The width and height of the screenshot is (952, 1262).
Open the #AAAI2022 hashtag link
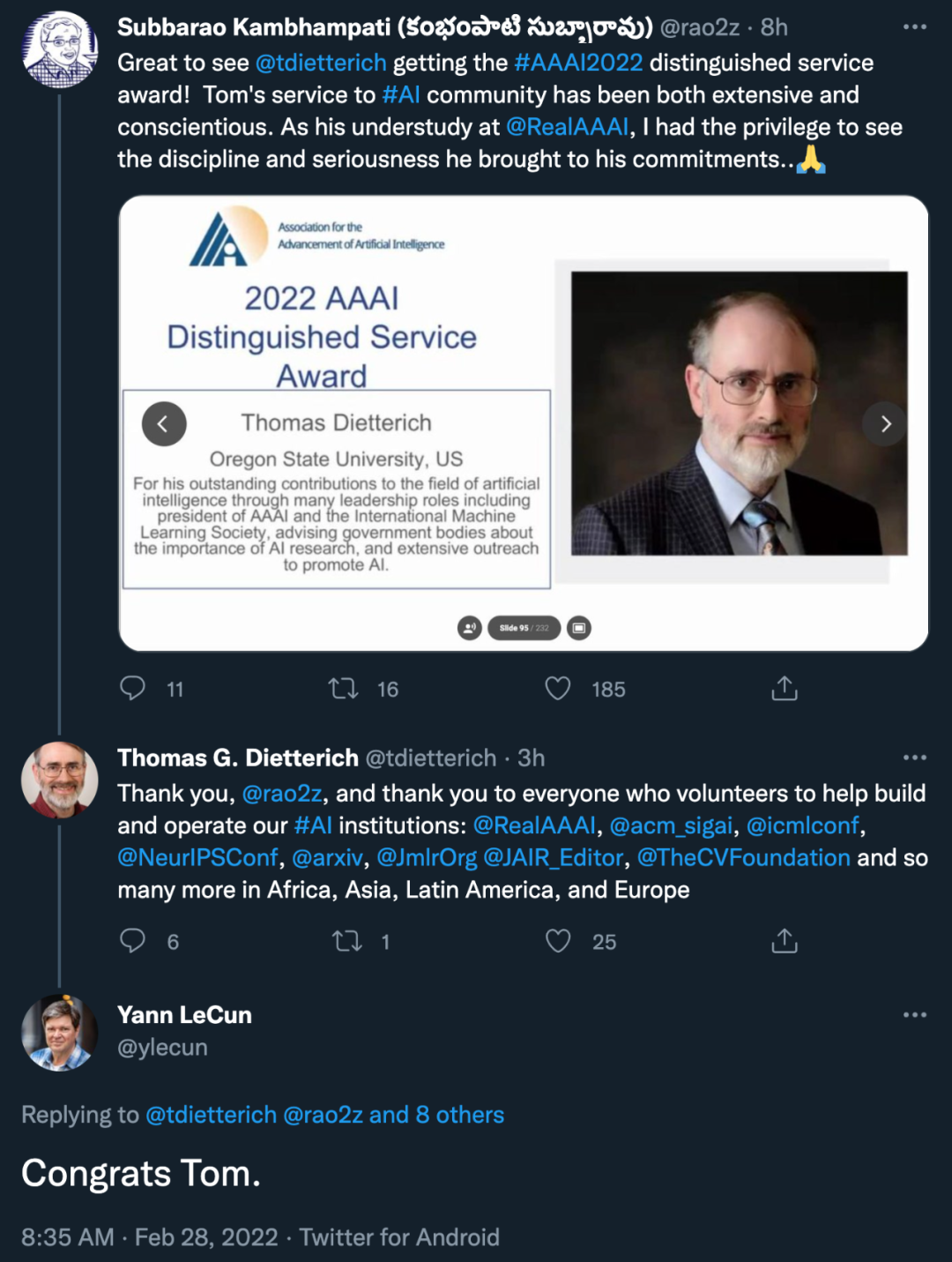click(x=578, y=63)
